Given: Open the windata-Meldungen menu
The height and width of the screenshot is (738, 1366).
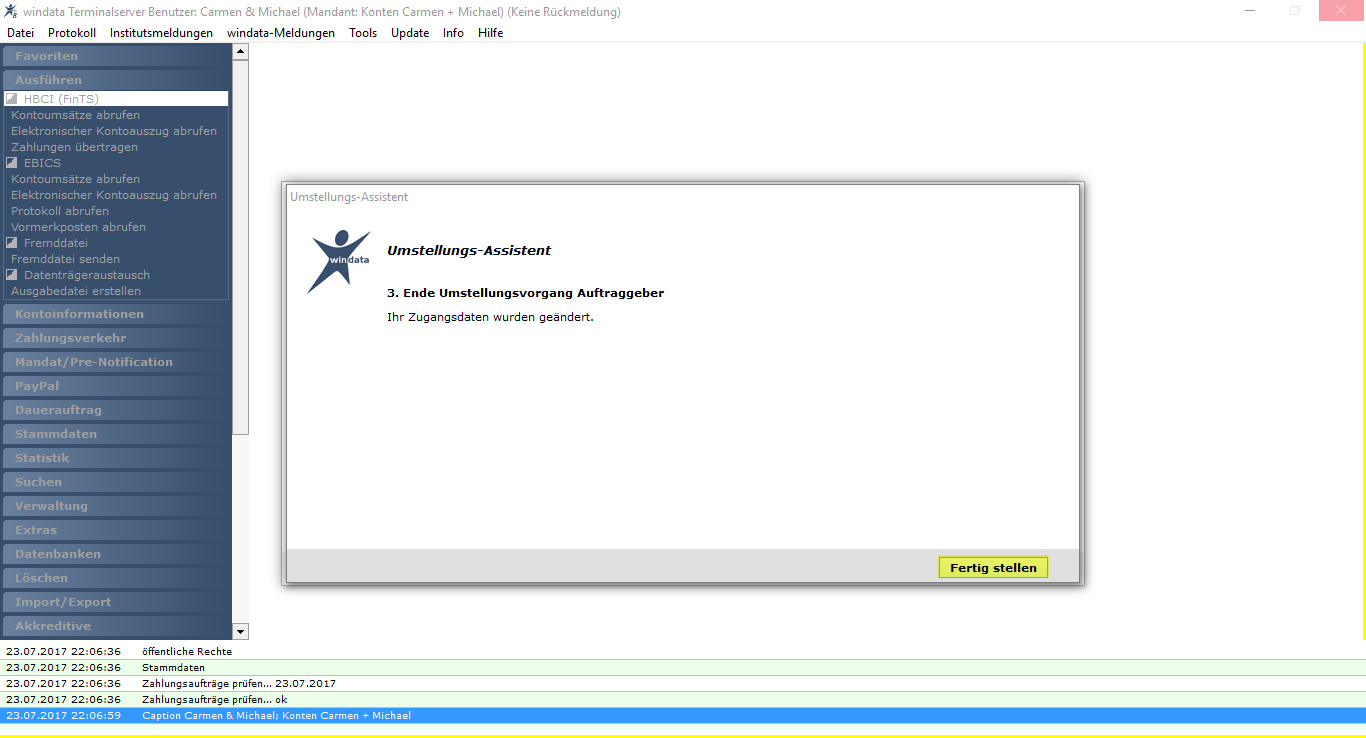Looking at the screenshot, I should click(281, 33).
